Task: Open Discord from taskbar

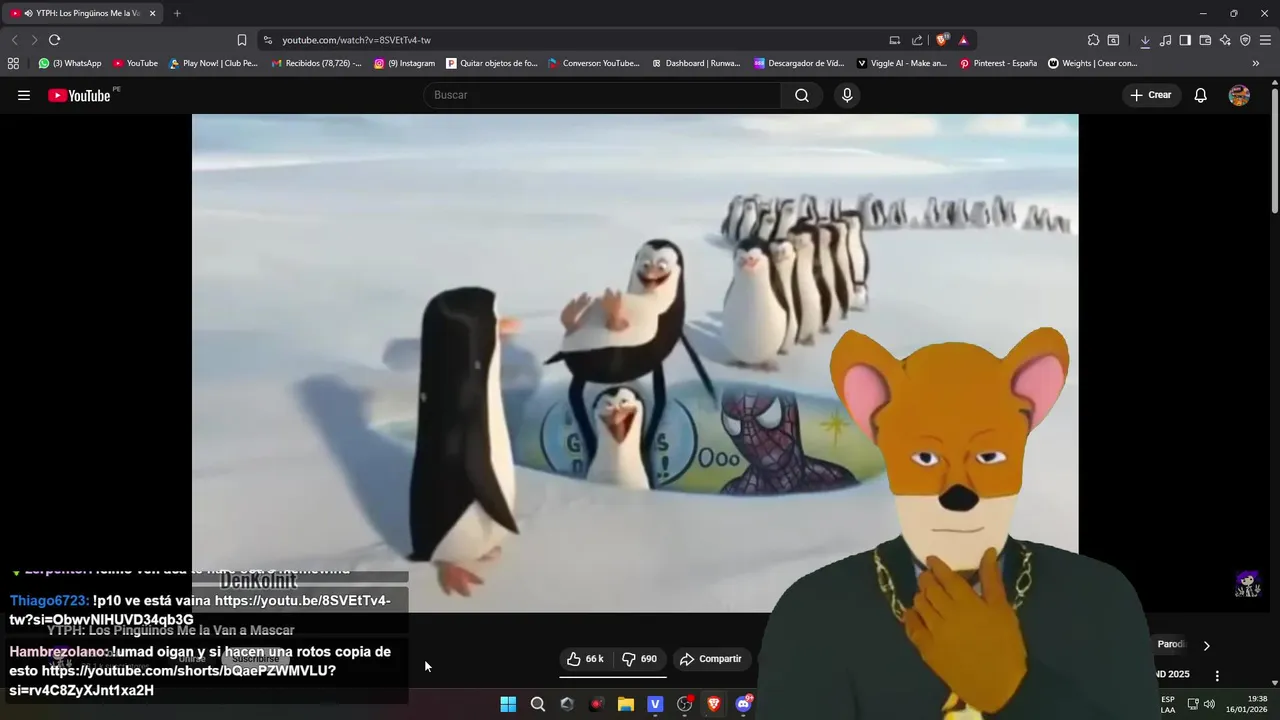Action: tap(743, 704)
